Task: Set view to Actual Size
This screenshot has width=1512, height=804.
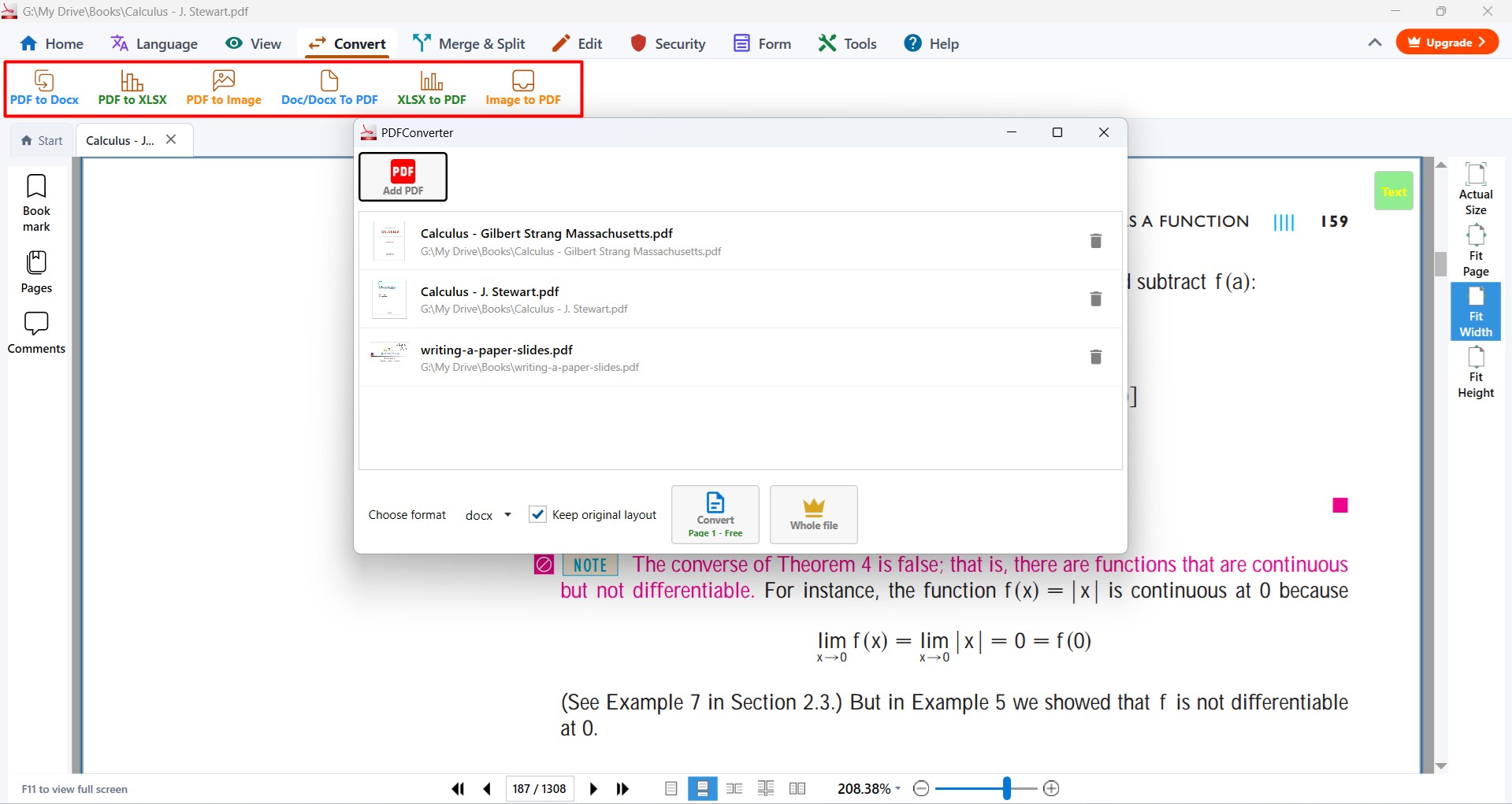Action: click(x=1476, y=189)
